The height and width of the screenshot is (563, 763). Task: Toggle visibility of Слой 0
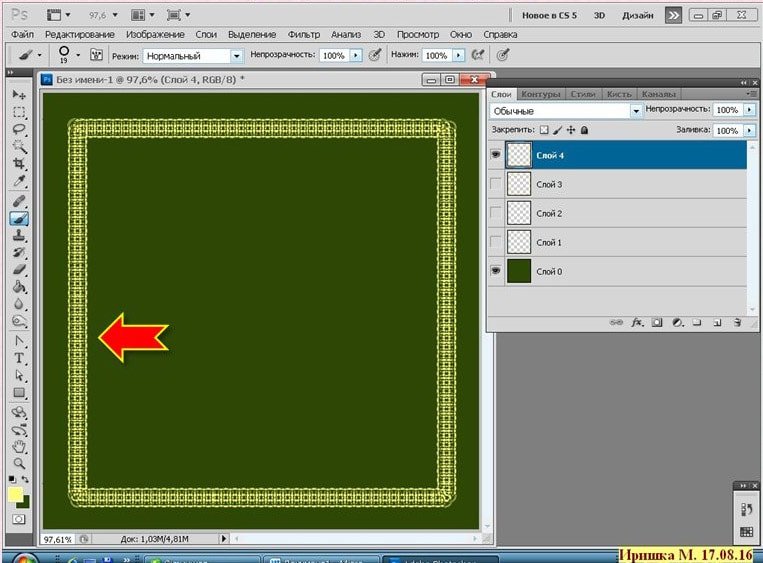click(497, 271)
